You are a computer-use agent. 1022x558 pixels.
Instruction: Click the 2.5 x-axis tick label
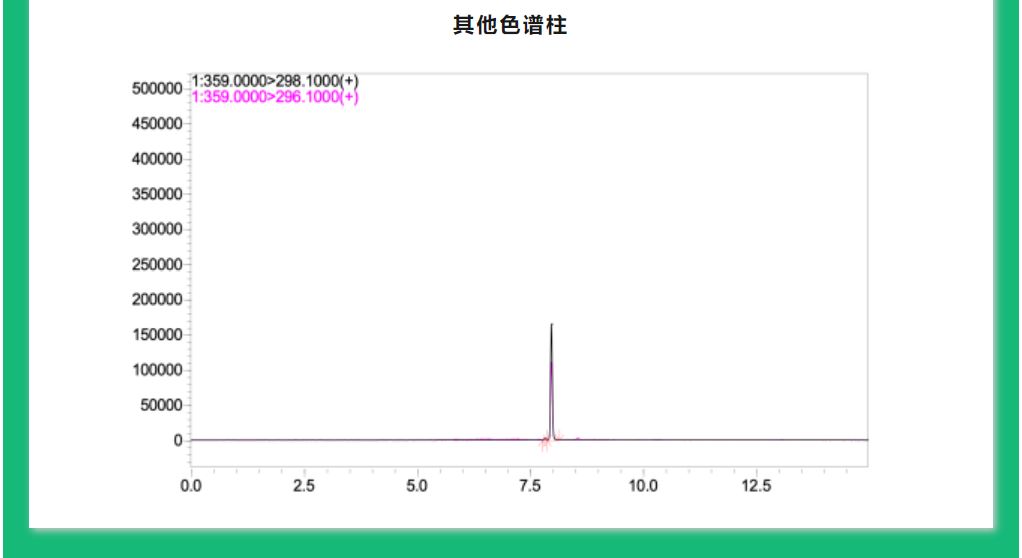(303, 486)
